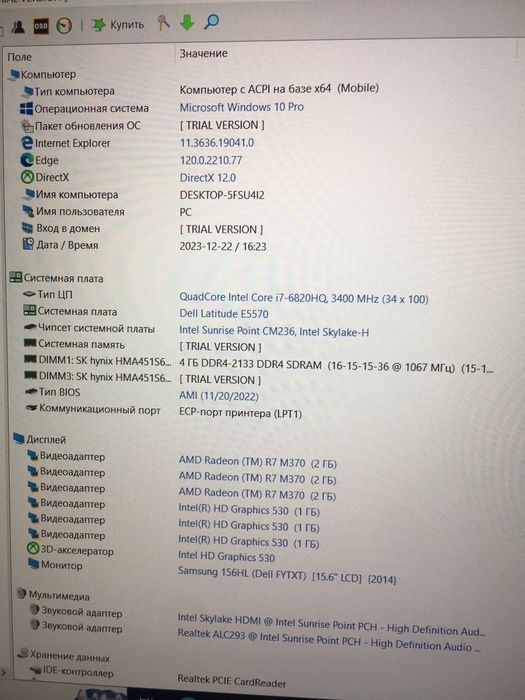Click the Мультимедиа speaker icon
The image size is (525, 700).
pyautogui.click(x=21, y=594)
